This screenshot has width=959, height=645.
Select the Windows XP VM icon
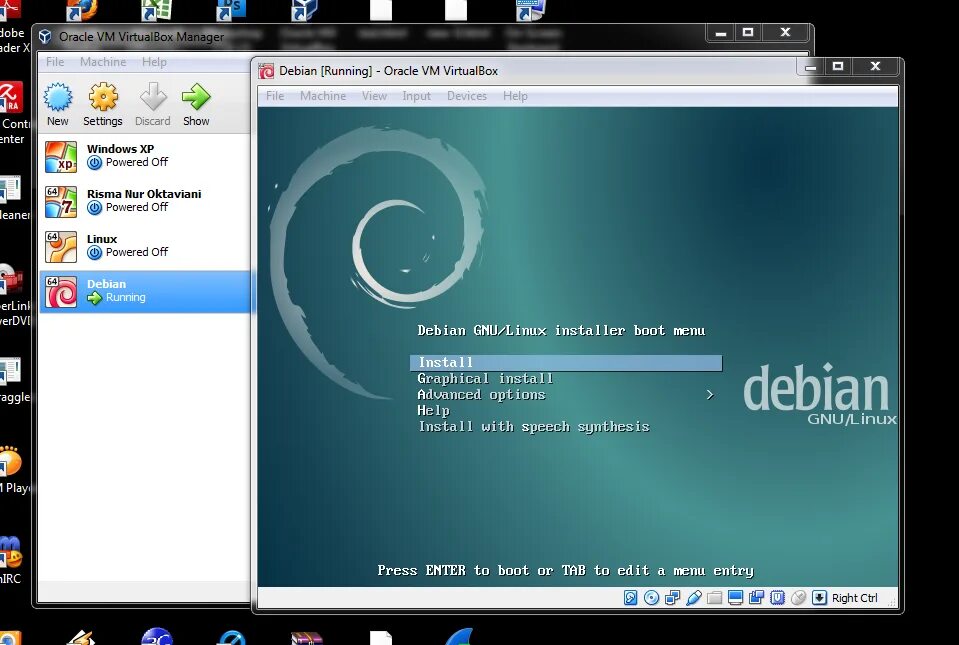tap(61, 157)
